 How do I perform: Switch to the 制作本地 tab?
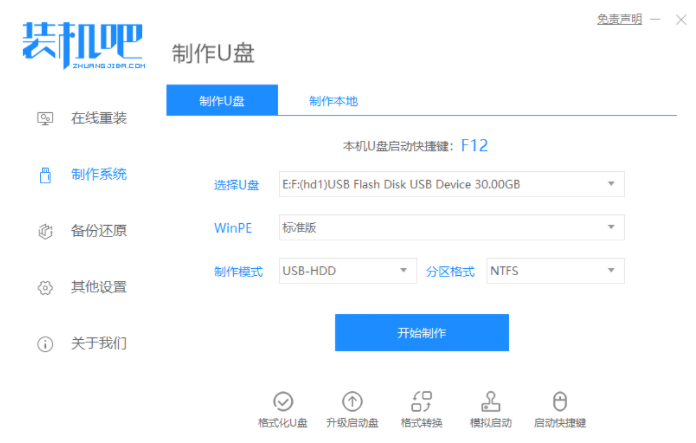[333, 101]
